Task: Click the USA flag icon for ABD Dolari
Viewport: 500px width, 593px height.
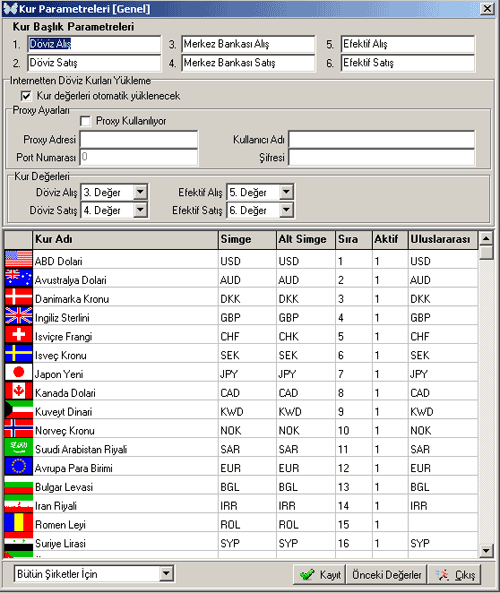Action: tap(19, 259)
